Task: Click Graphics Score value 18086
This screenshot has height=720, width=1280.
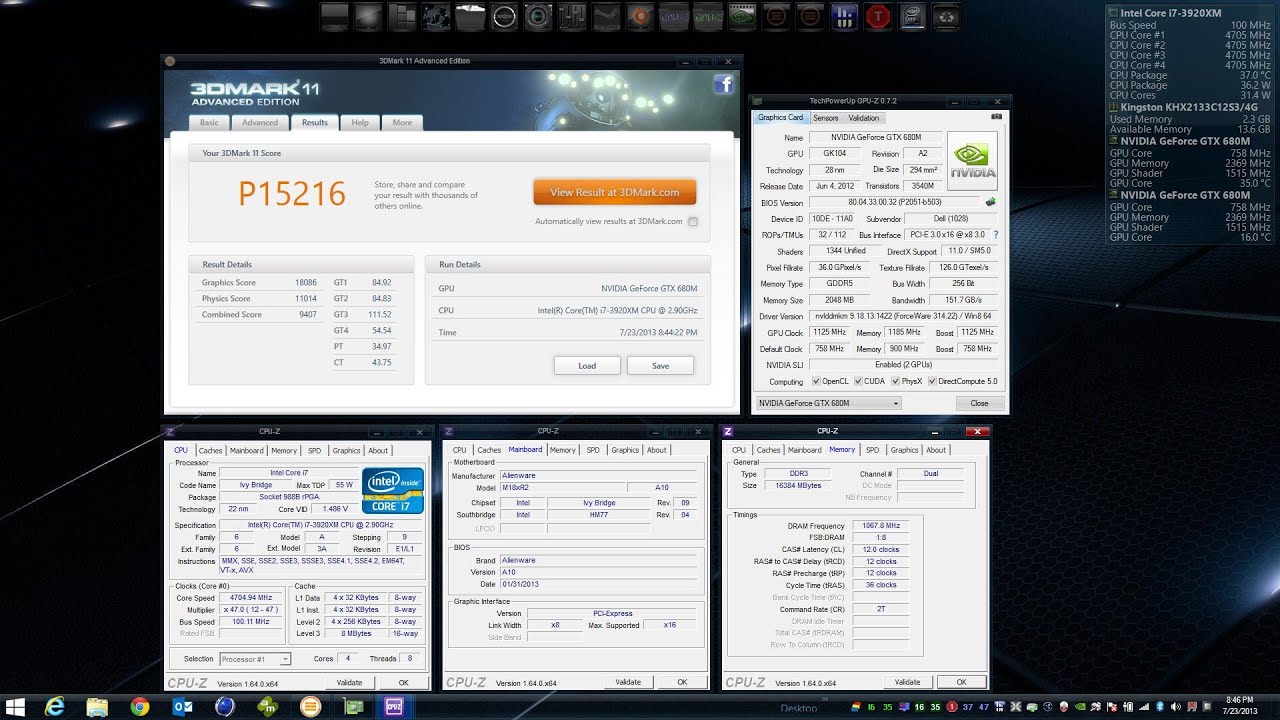Action: (x=305, y=283)
